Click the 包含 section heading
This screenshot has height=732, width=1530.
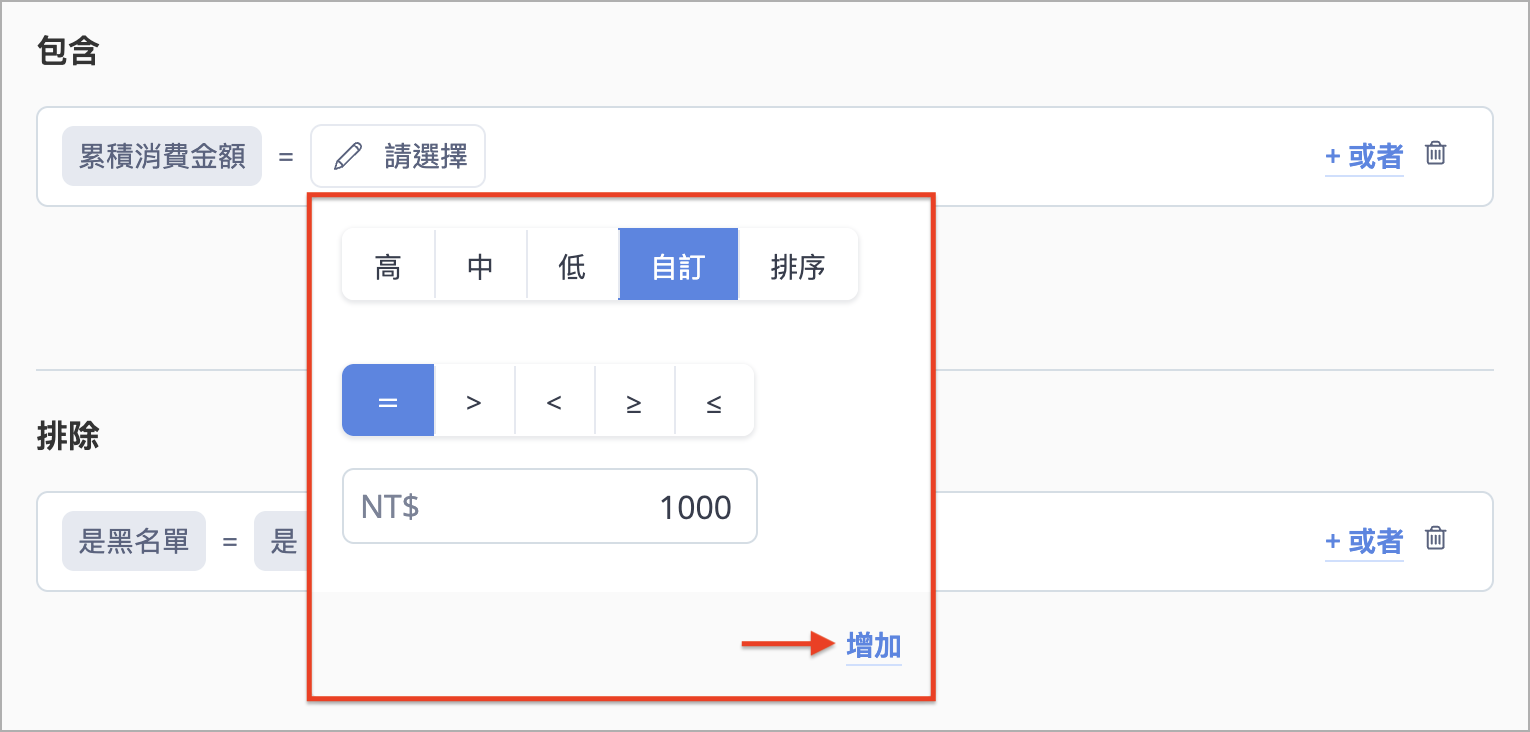coord(68,51)
